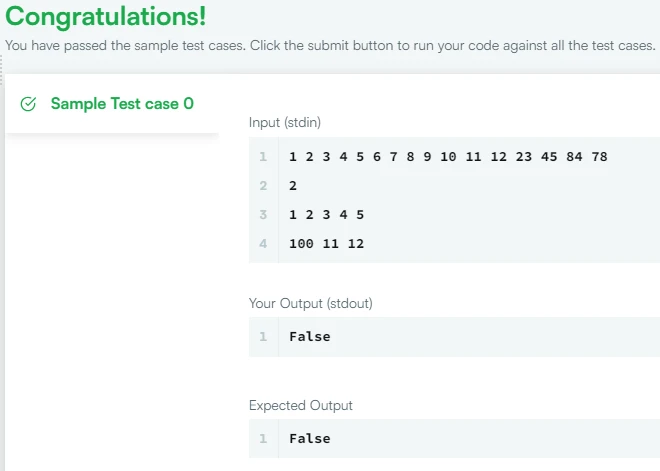Click the first input line starting with 1 2 3
Viewport: 660px width, 471px height.
(447, 157)
